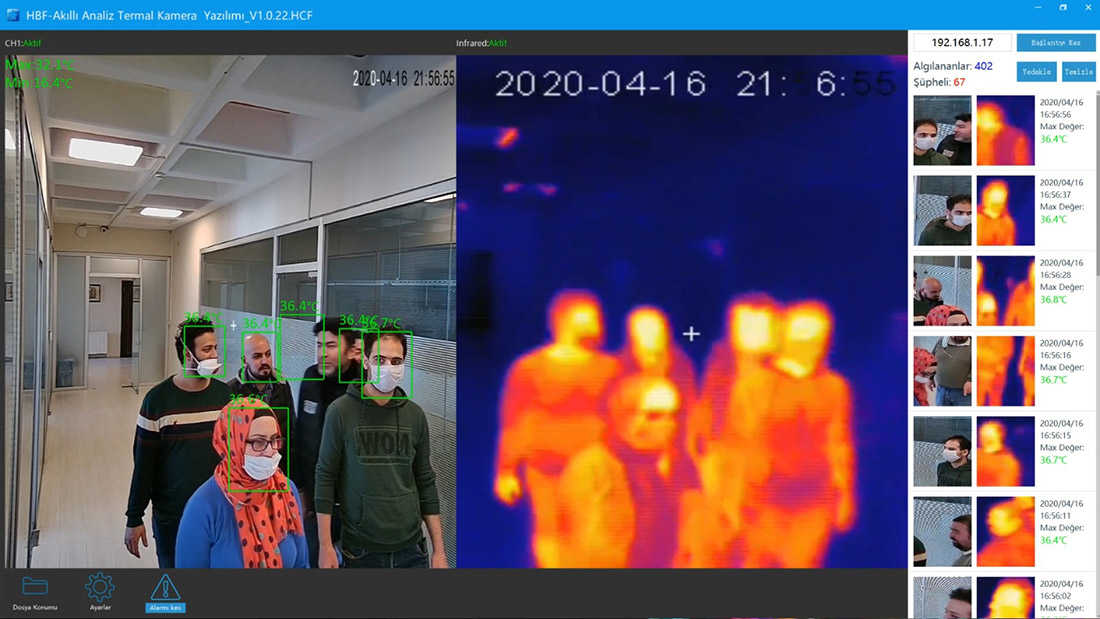This screenshot has height=619, width=1100.
Task: View thermal thumbnail of the 16:56:28 capture
Action: point(1005,291)
